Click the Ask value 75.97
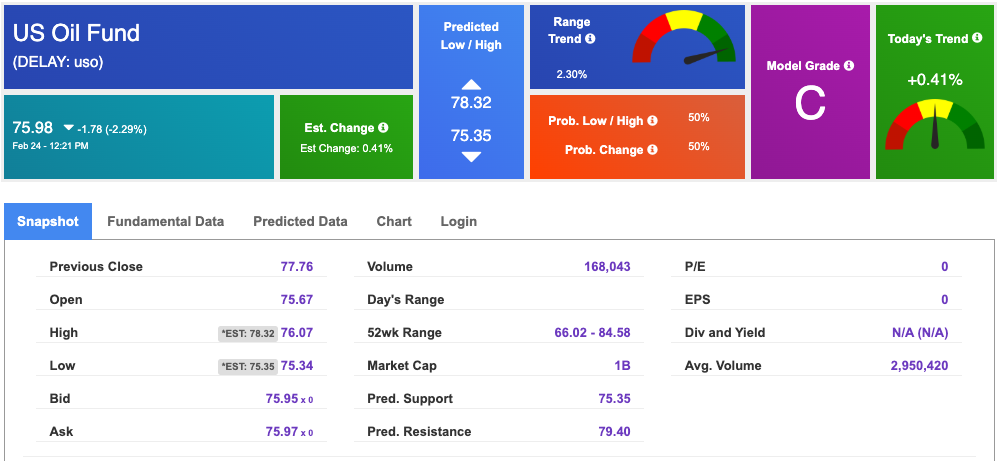The width and height of the screenshot is (999, 461). tap(282, 432)
